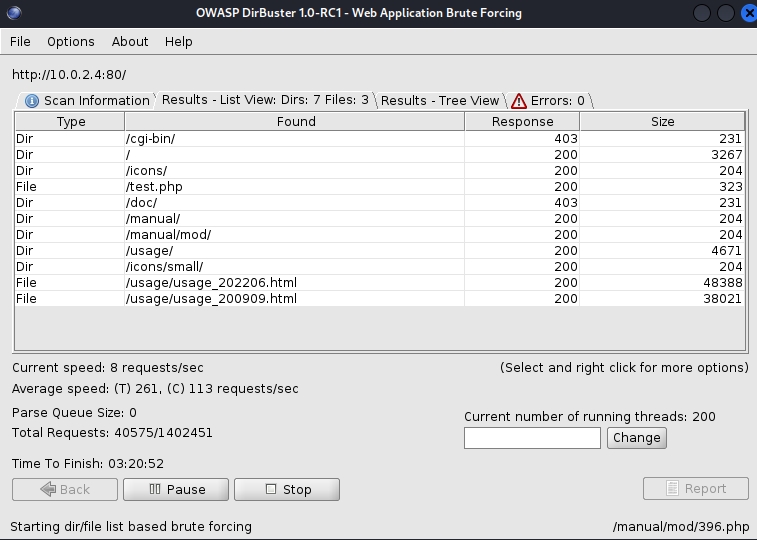Open the Options menu

pos(71,42)
